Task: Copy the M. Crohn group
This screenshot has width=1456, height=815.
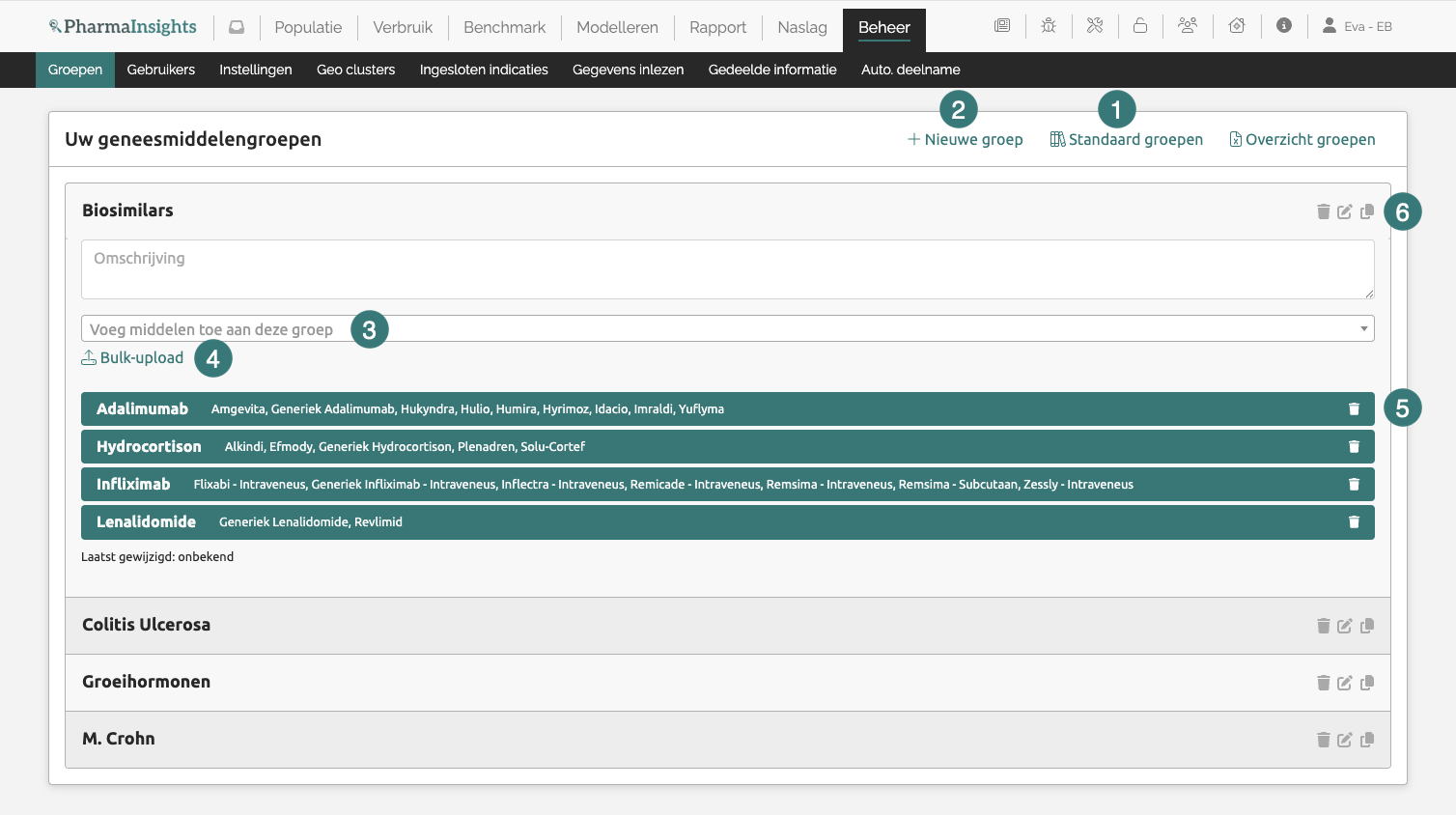Action: coord(1367,740)
